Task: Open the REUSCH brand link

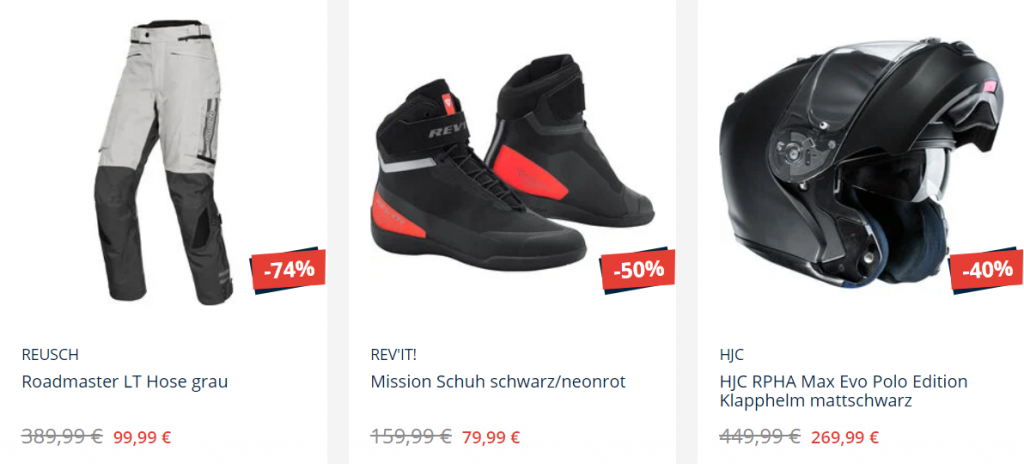Action: pos(50,355)
